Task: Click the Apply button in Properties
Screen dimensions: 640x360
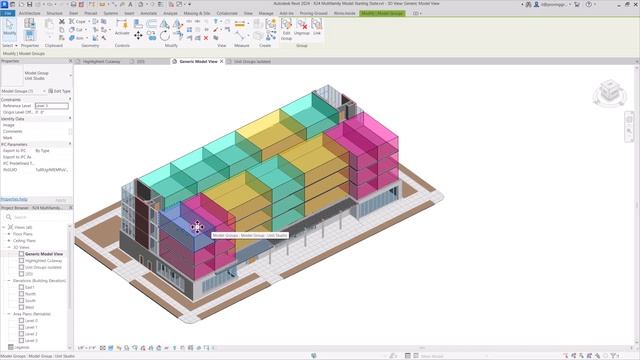Action: click(x=61, y=200)
